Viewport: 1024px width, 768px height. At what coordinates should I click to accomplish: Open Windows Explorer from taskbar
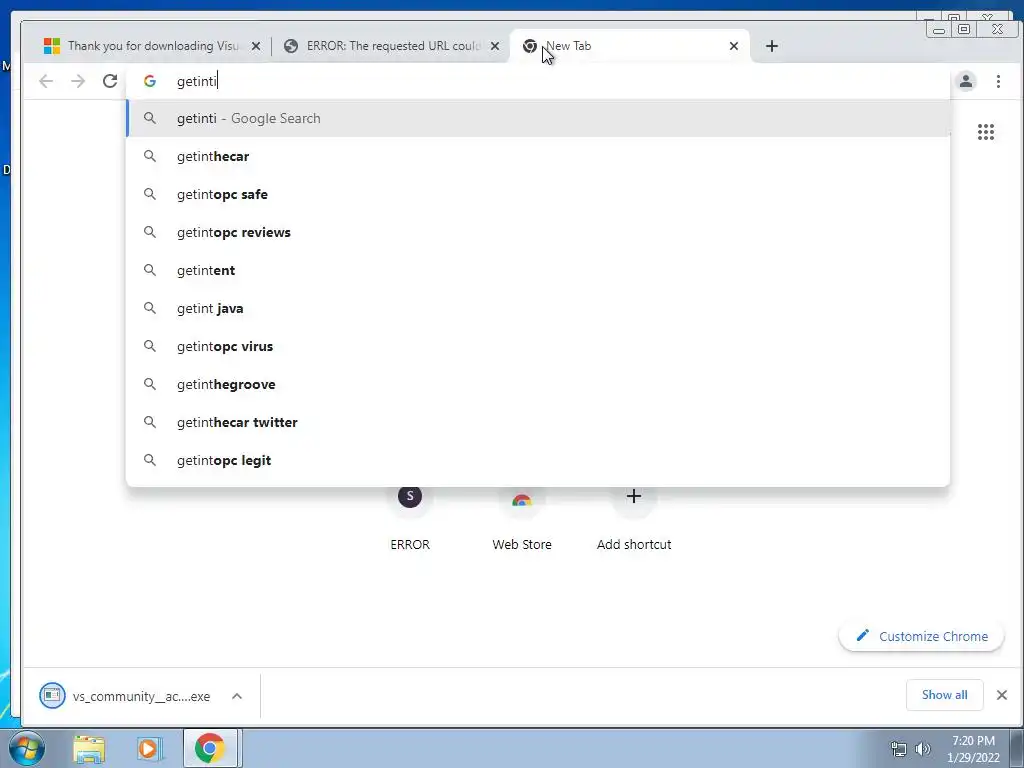(89, 749)
